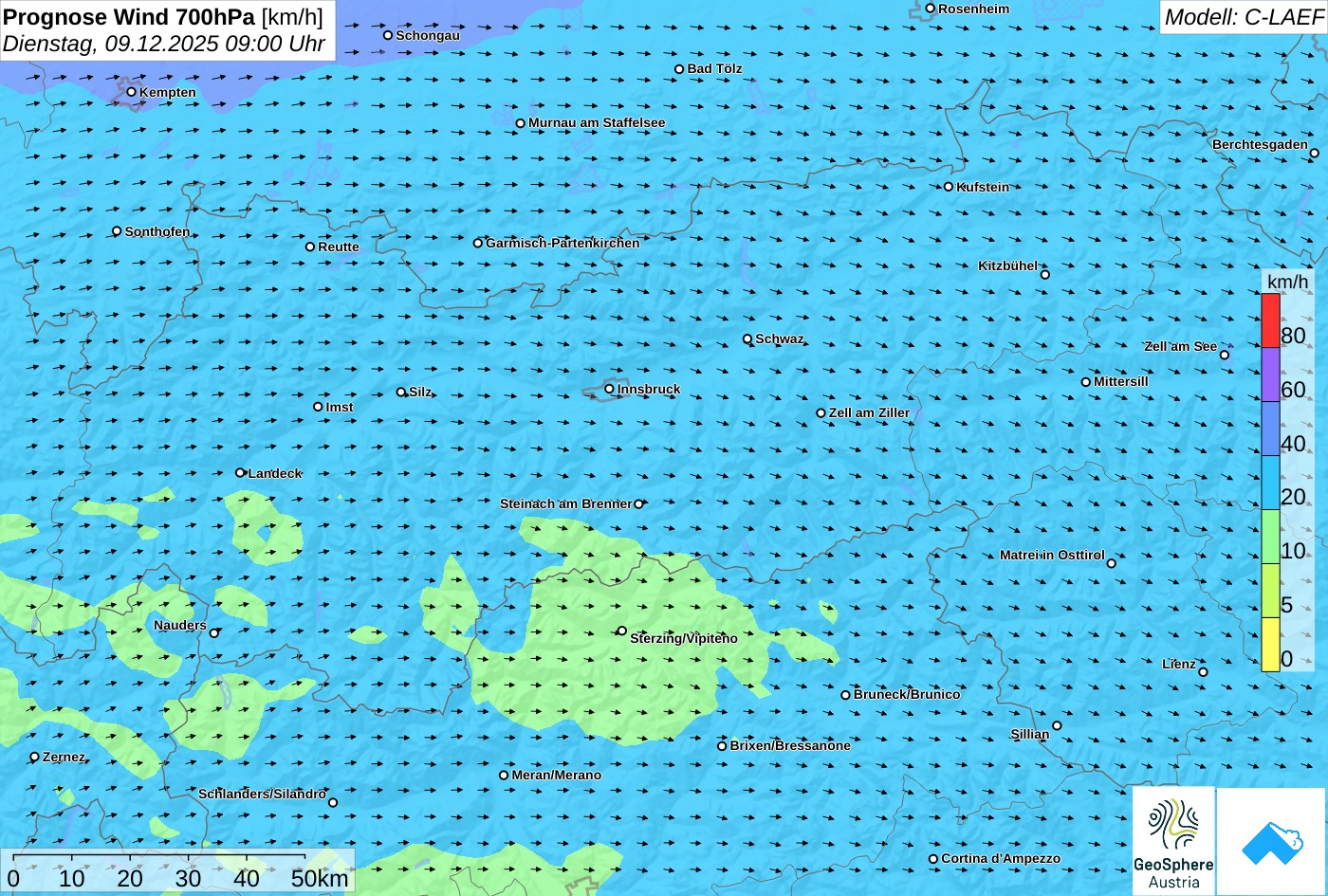The height and width of the screenshot is (896, 1328).
Task: Click the Sillian location dot
Action: pos(1058,726)
